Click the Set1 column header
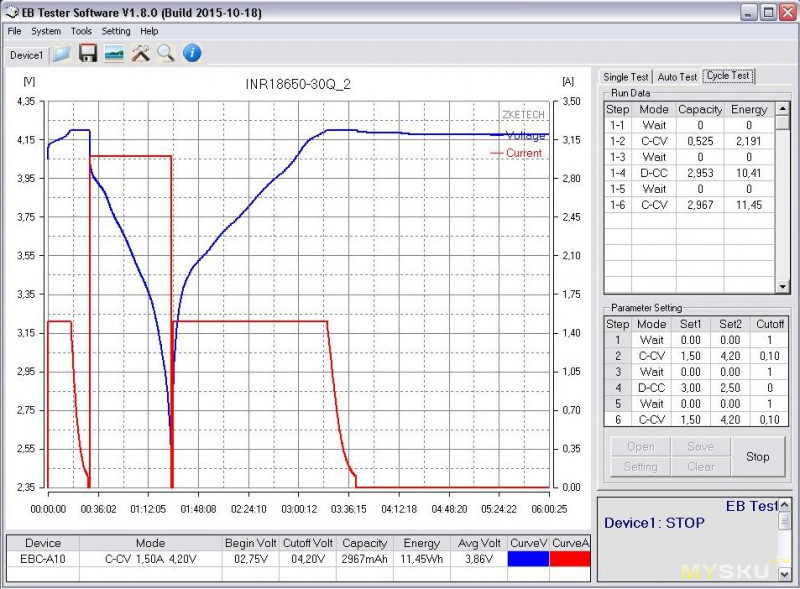 click(690, 324)
